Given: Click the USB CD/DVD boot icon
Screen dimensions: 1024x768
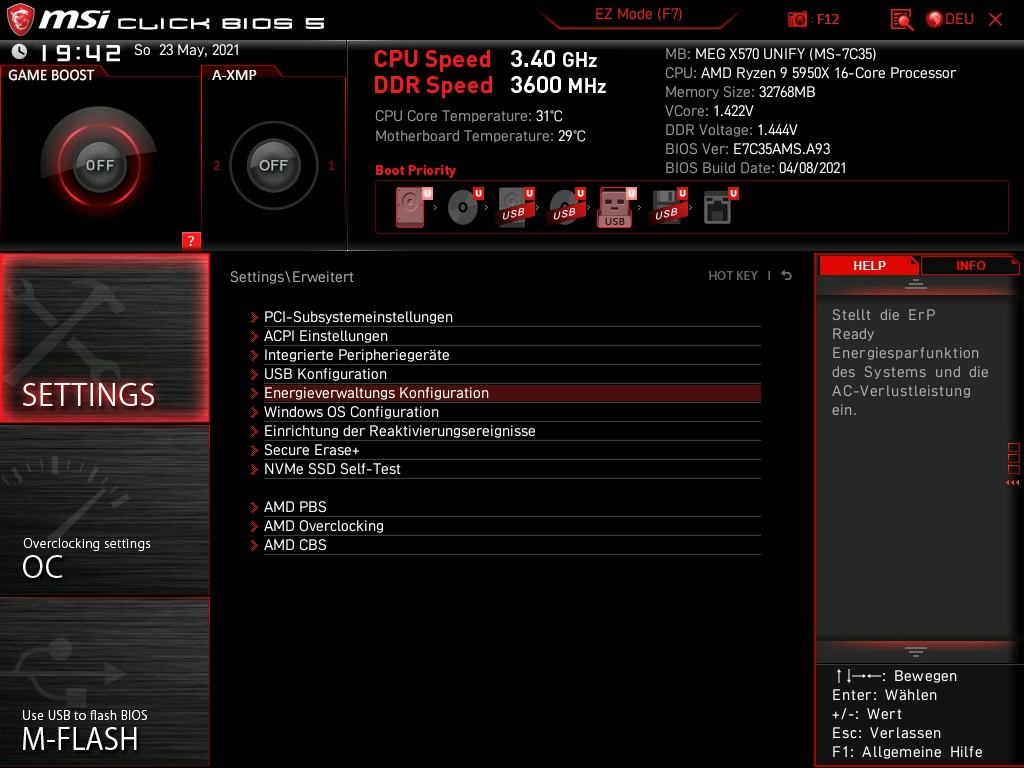Looking at the screenshot, I should point(567,207).
